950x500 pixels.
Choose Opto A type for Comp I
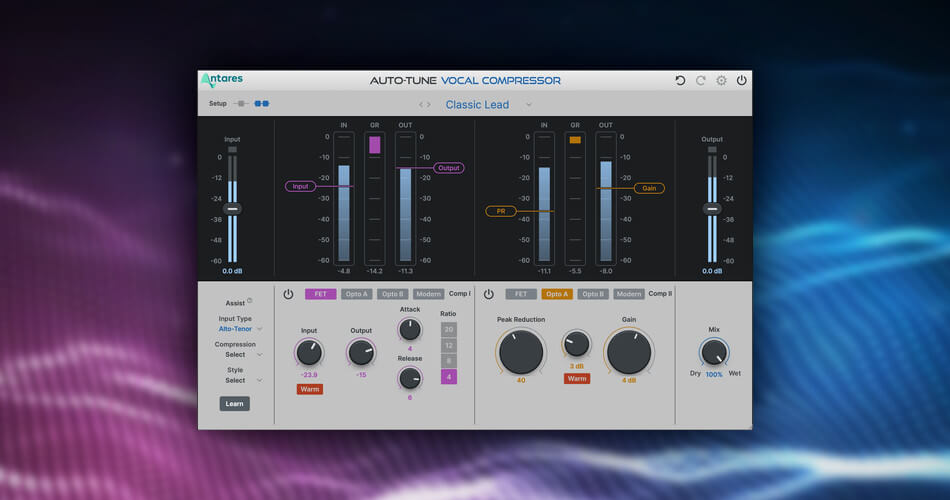[x=356, y=294]
